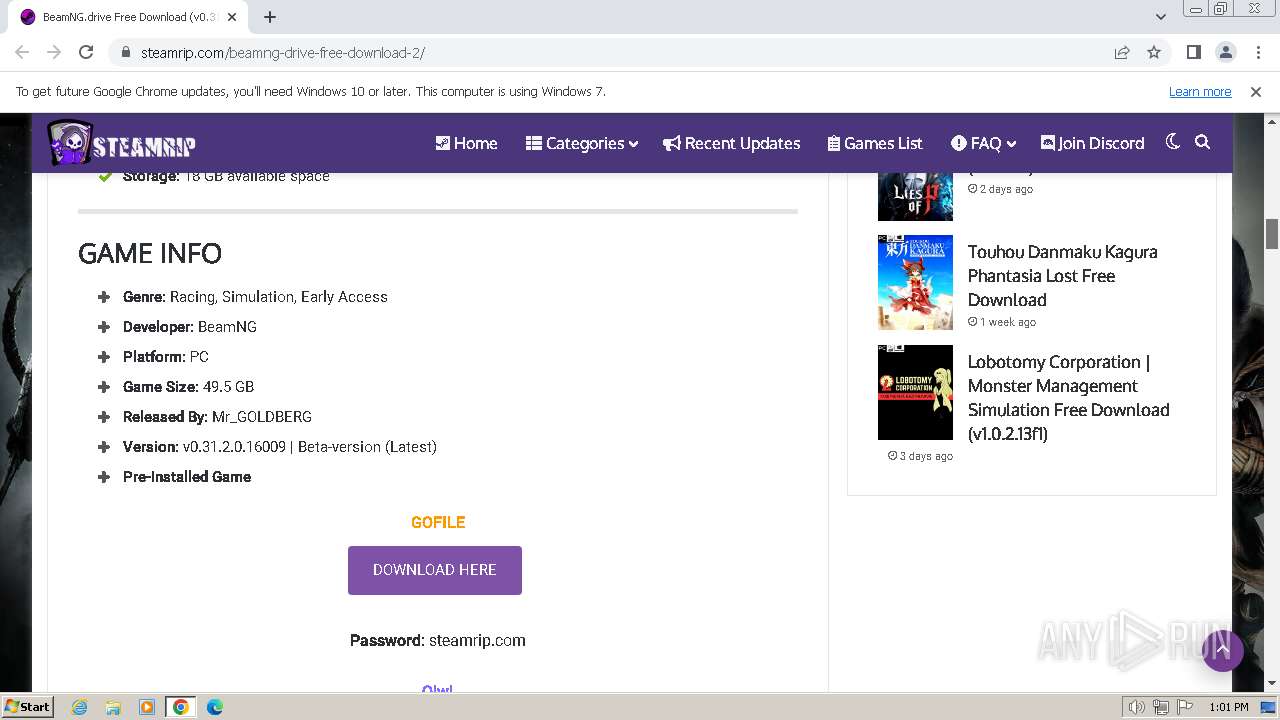Open Windows Media Player taskbar icon
Image resolution: width=1280 pixels, height=720 pixels.
point(147,707)
